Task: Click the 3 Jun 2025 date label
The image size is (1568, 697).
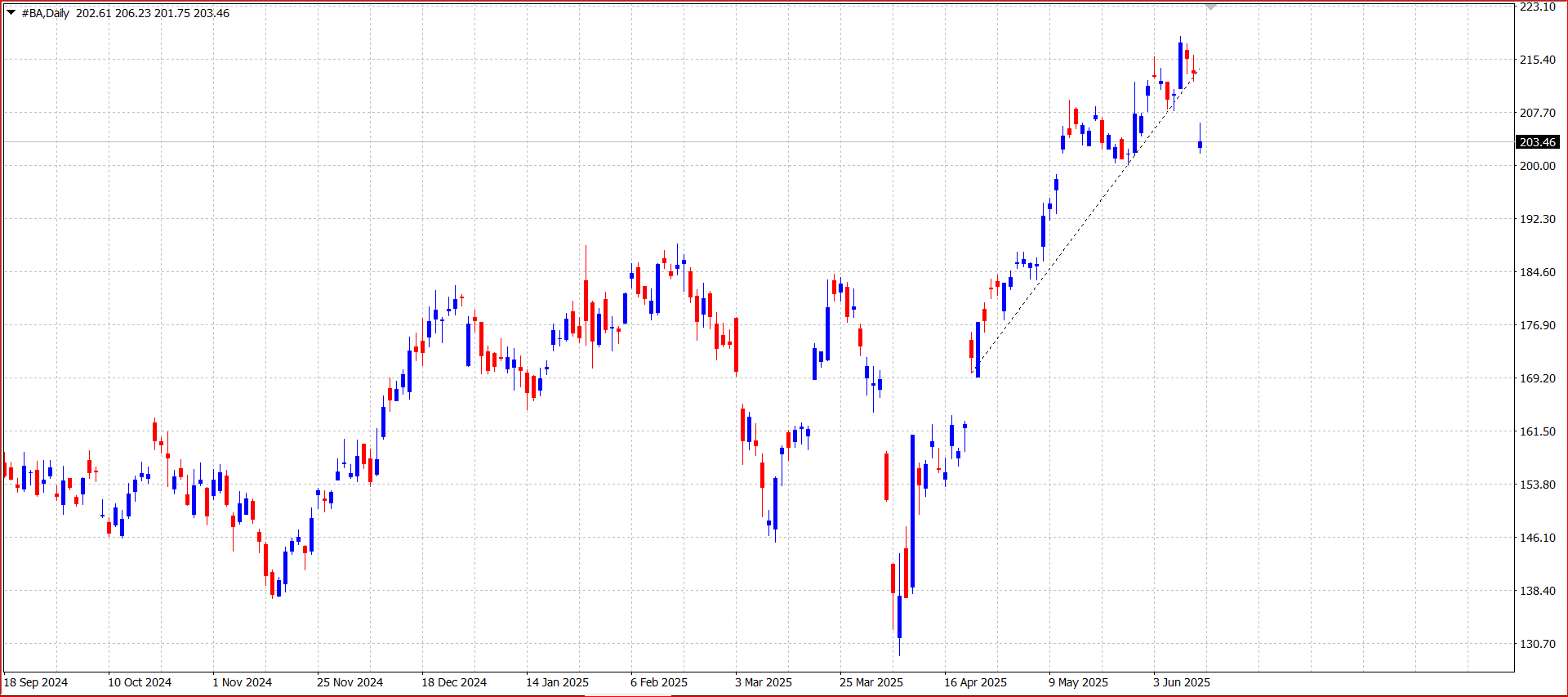Action: coord(1182,682)
